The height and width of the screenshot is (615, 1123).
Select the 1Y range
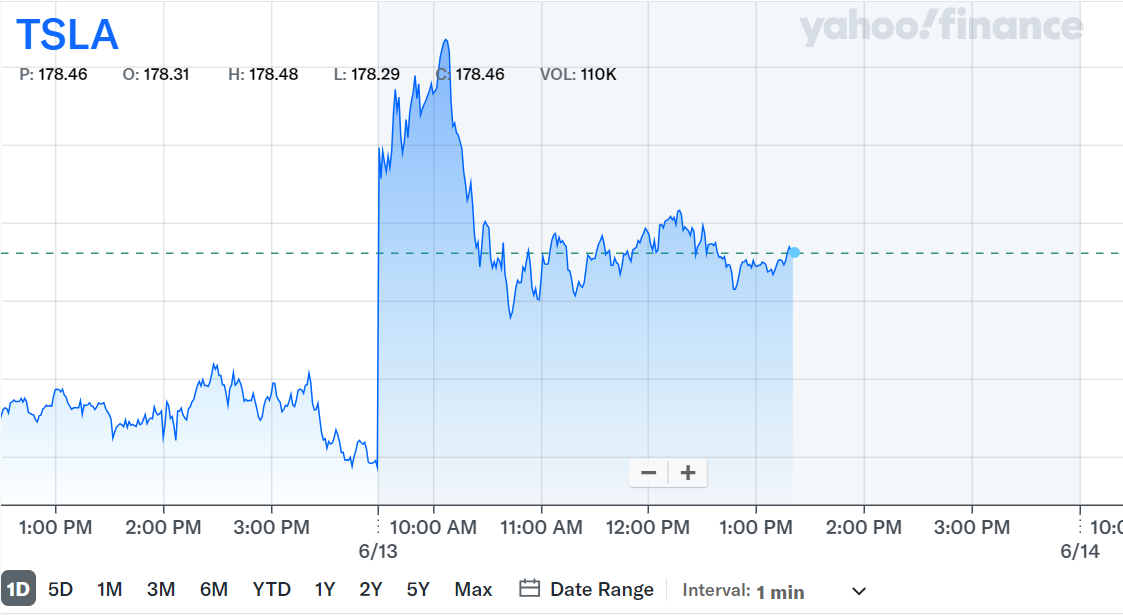click(324, 589)
